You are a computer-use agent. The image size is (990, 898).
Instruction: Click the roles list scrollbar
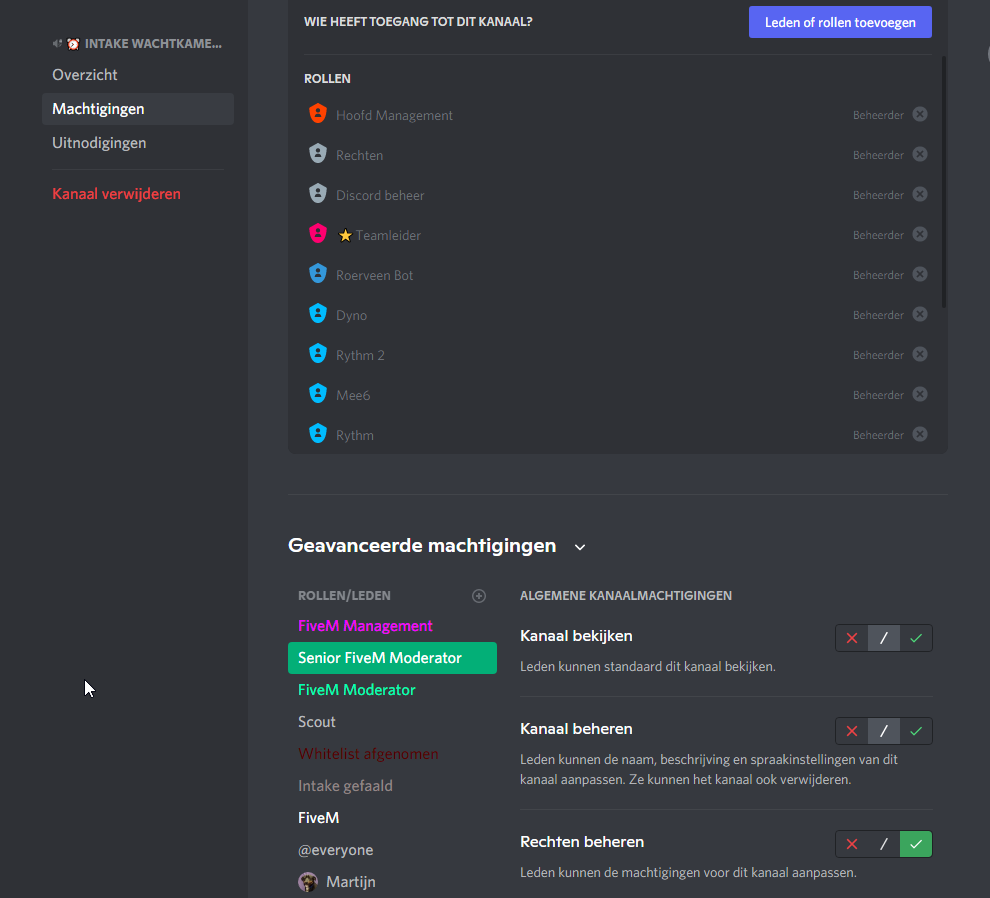[x=945, y=180]
